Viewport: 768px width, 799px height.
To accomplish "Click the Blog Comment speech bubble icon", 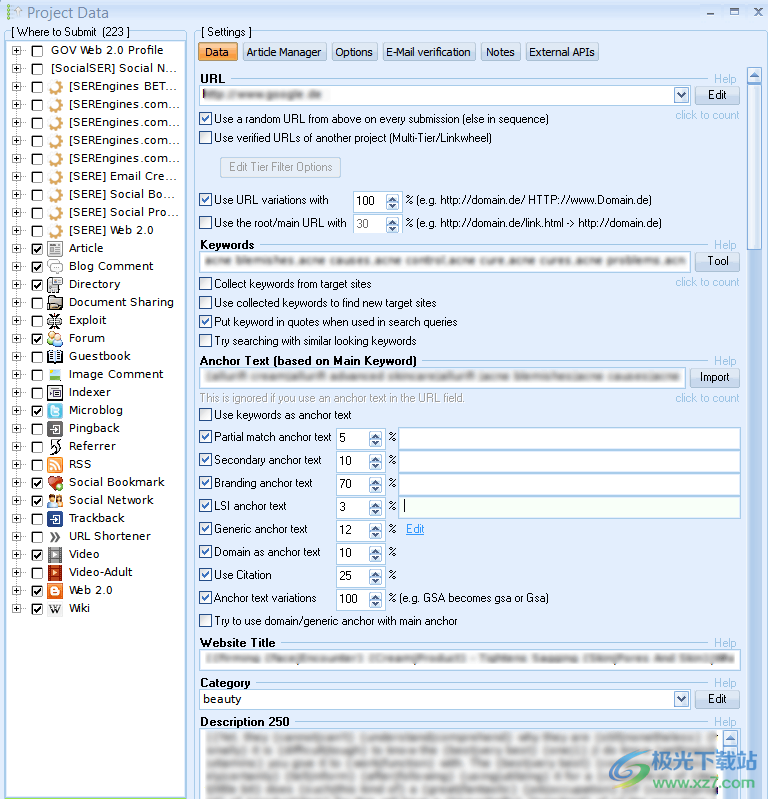I will 55,267.
